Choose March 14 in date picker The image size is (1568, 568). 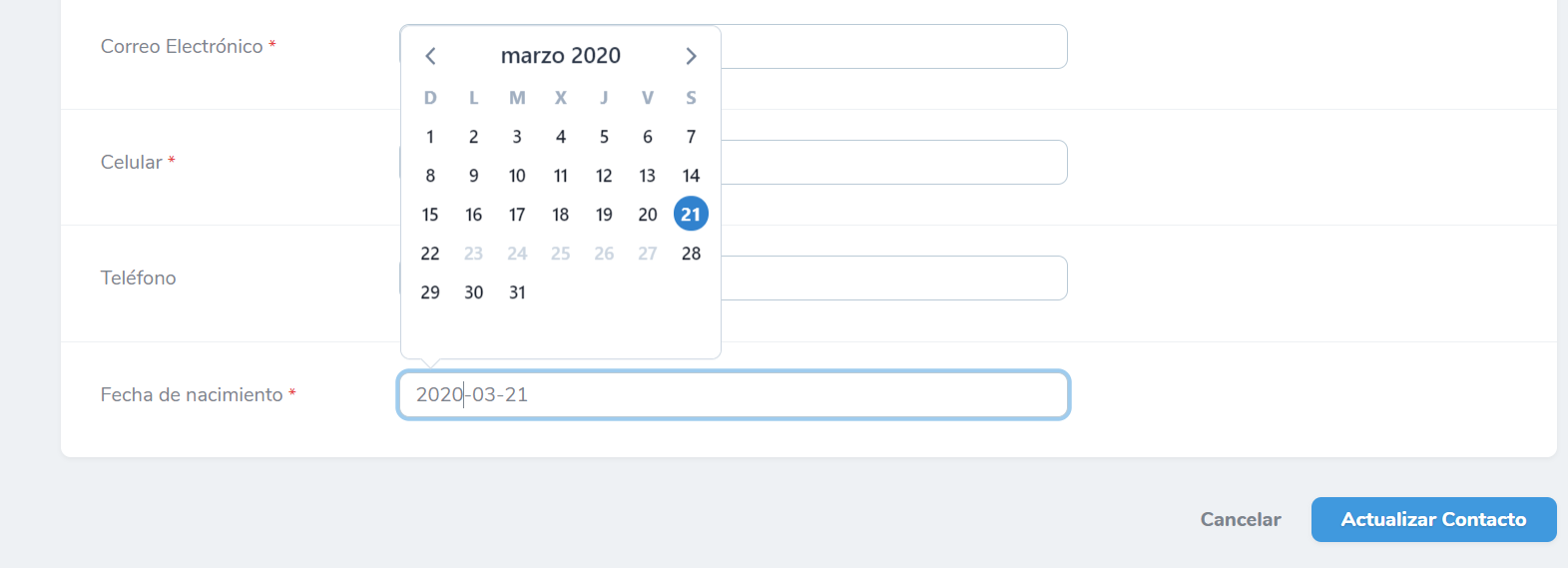pyautogui.click(x=691, y=176)
